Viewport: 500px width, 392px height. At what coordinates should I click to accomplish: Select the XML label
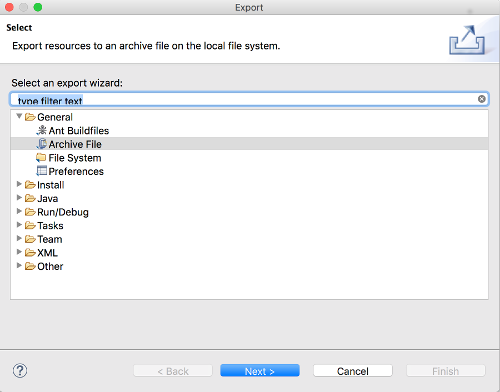coord(47,253)
